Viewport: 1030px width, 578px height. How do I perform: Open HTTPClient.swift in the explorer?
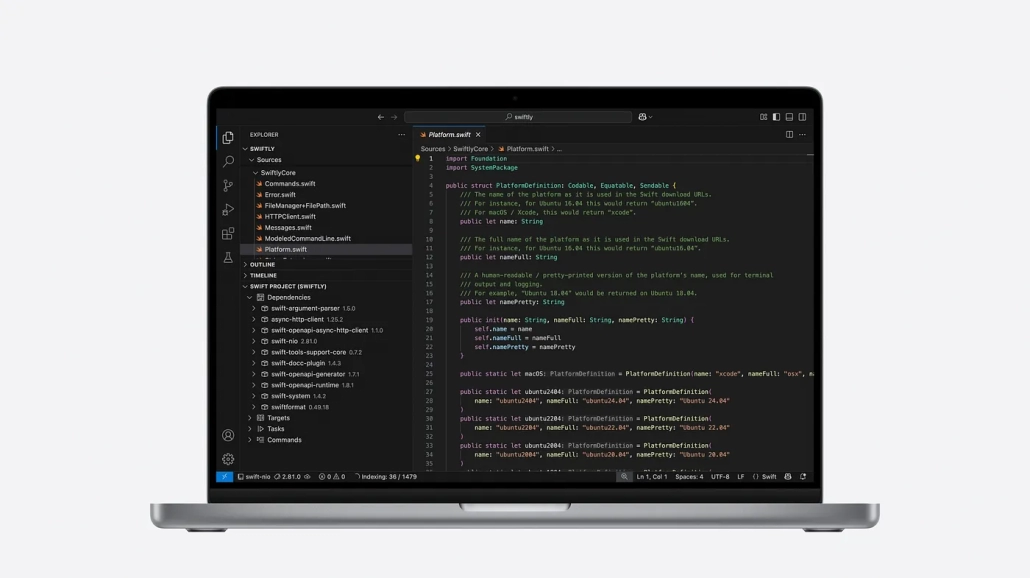[290, 217]
